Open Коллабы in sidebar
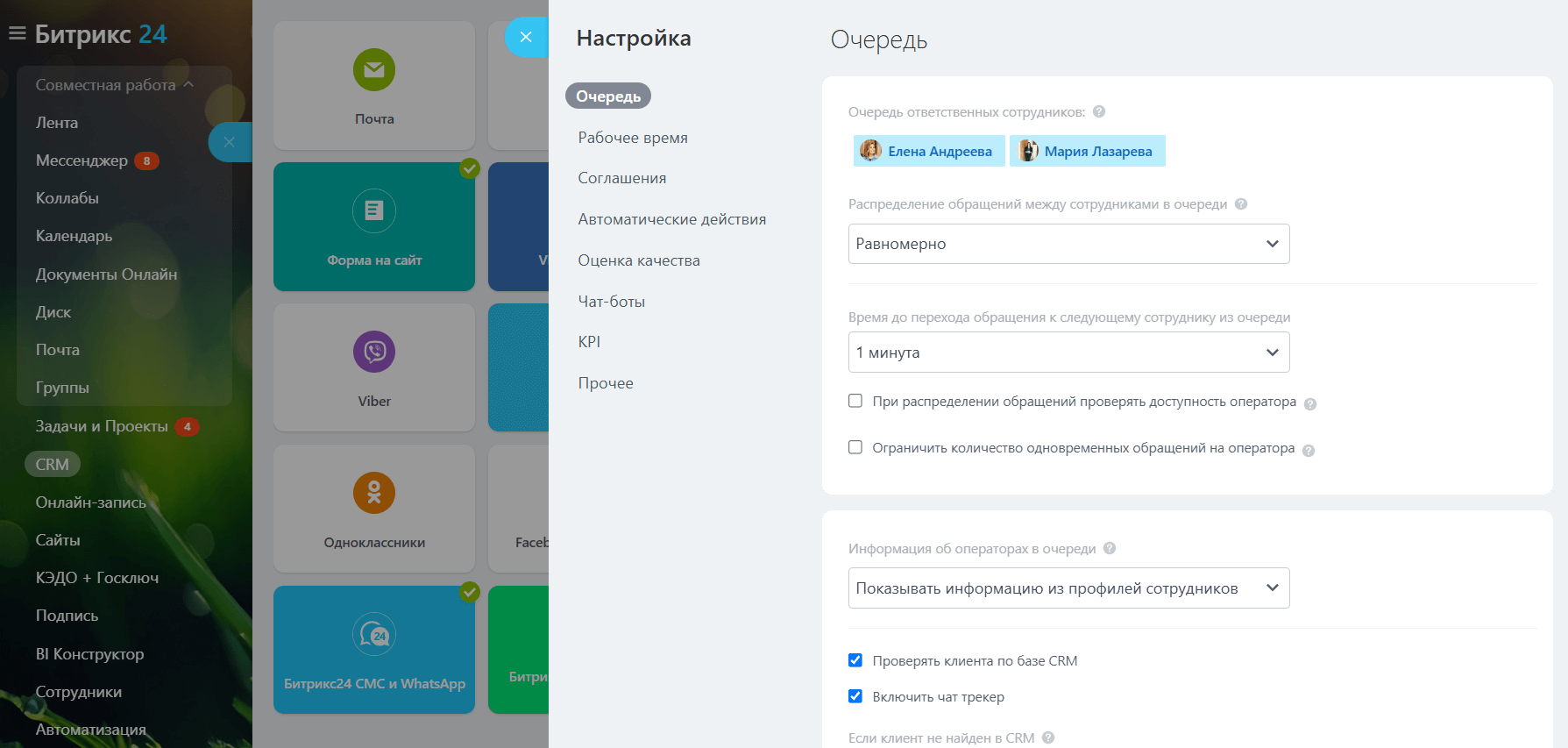Screen dimensions: 1568x748 67,198
